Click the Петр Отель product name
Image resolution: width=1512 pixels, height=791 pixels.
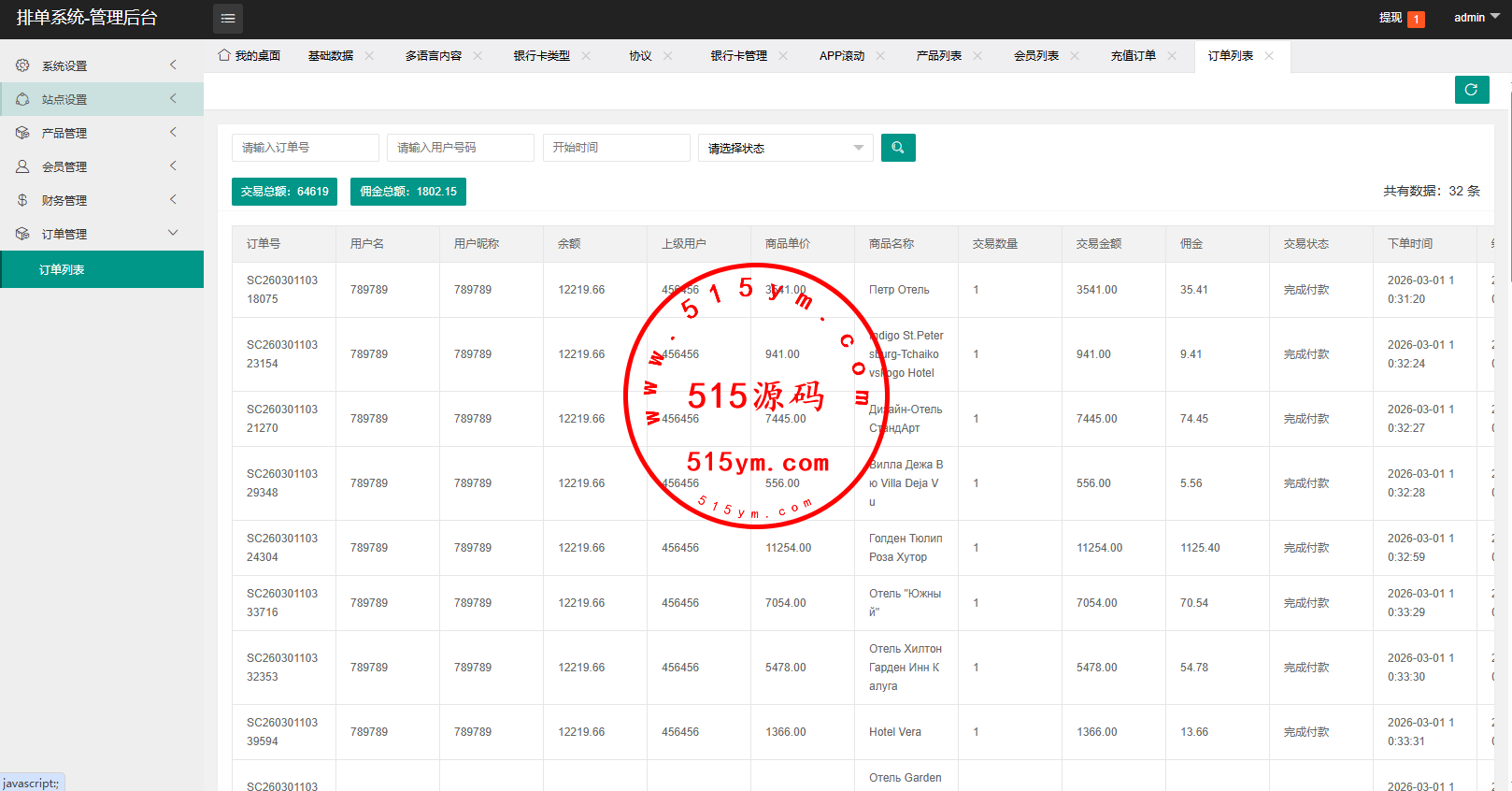[899, 290]
